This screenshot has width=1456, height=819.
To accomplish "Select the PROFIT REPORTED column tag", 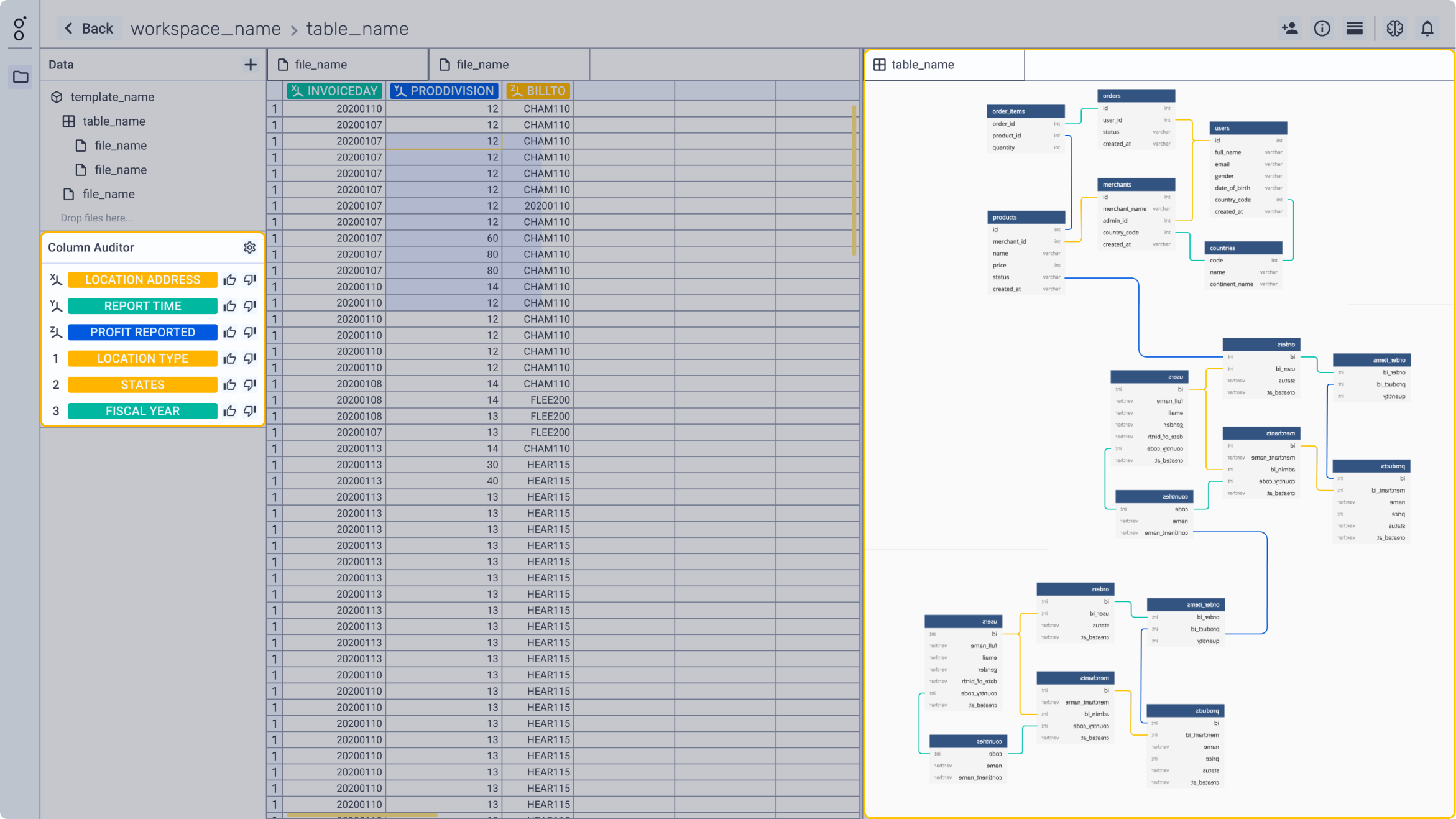I will pos(142,332).
